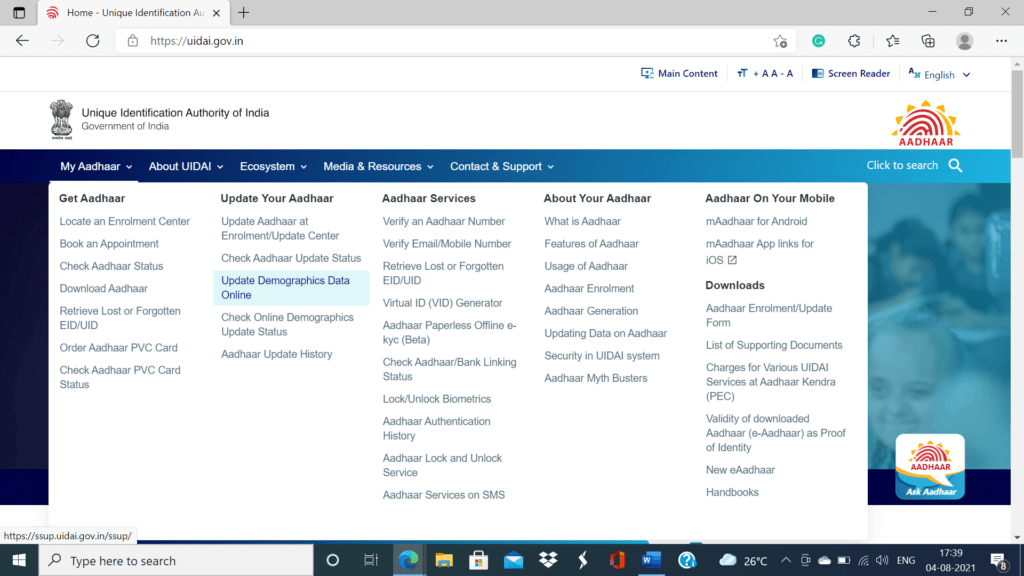1024x576 pixels.
Task: Click the Screen Reader icon
Action: point(818,74)
